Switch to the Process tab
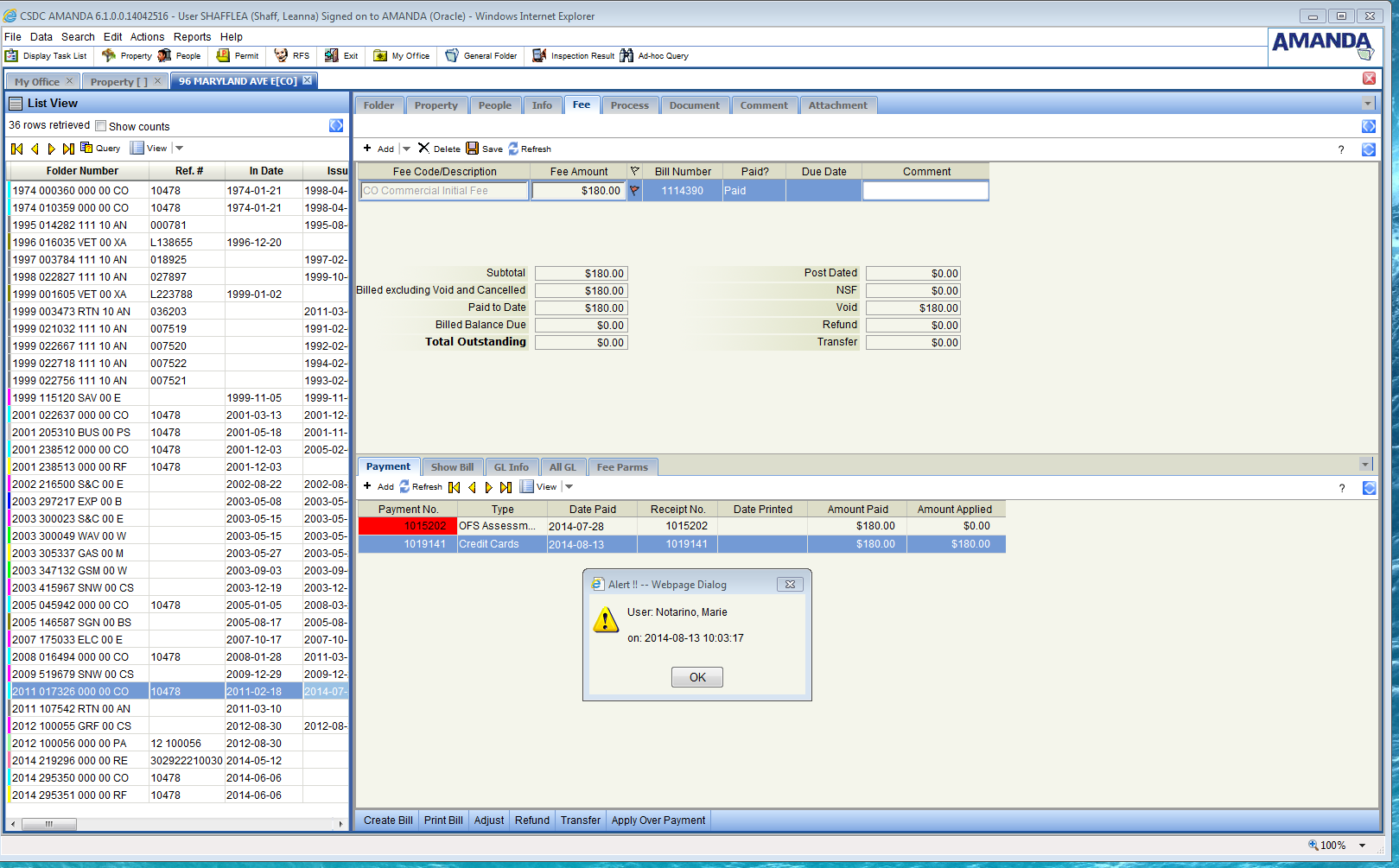Viewport: 1399px width, 868px height. click(629, 105)
